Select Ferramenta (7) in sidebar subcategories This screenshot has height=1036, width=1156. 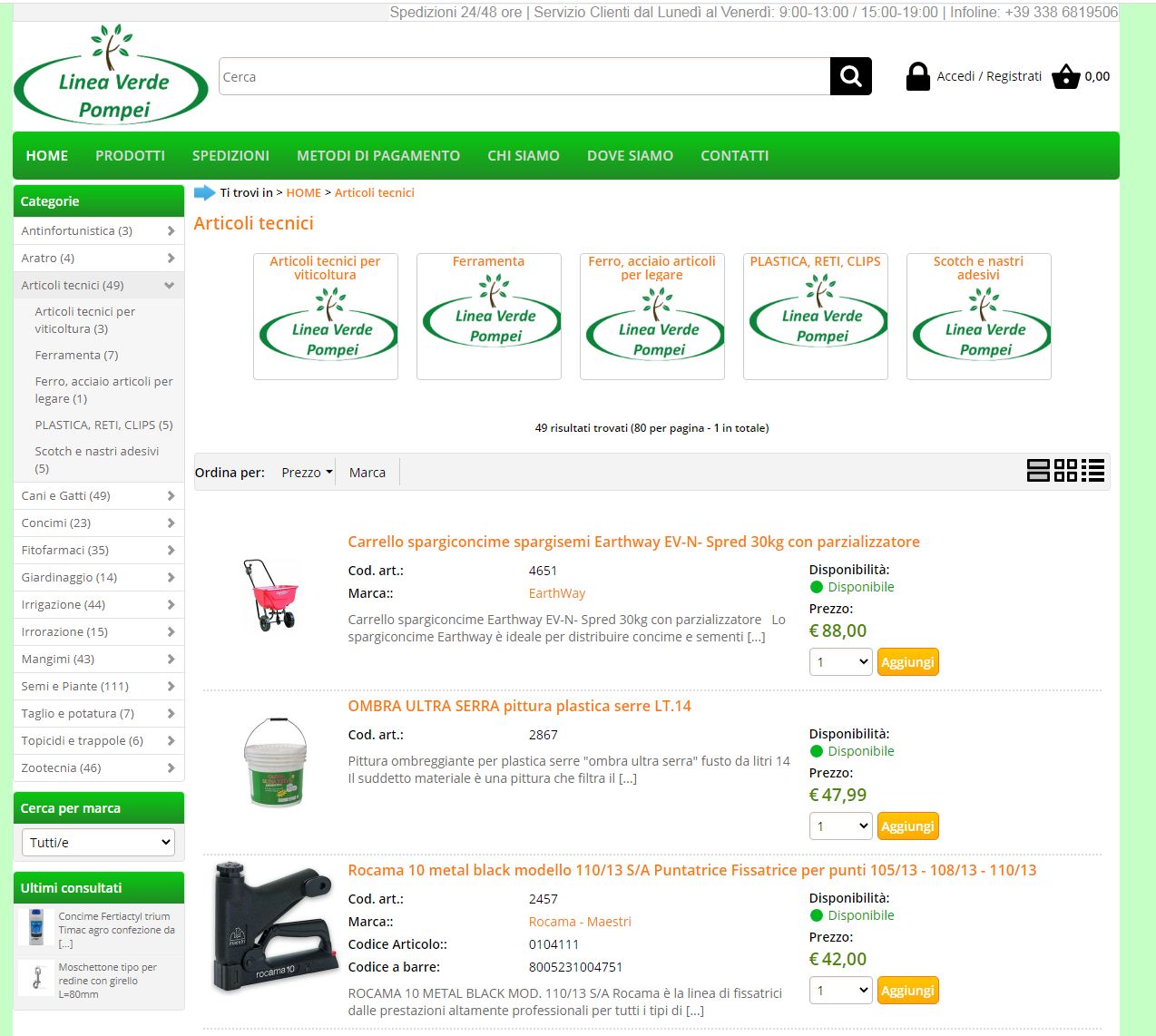(77, 356)
